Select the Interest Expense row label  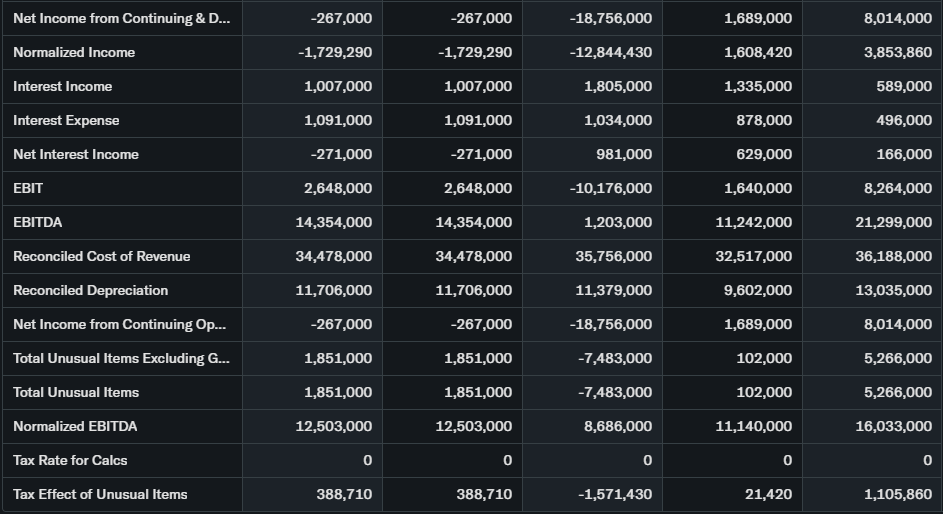[66, 120]
